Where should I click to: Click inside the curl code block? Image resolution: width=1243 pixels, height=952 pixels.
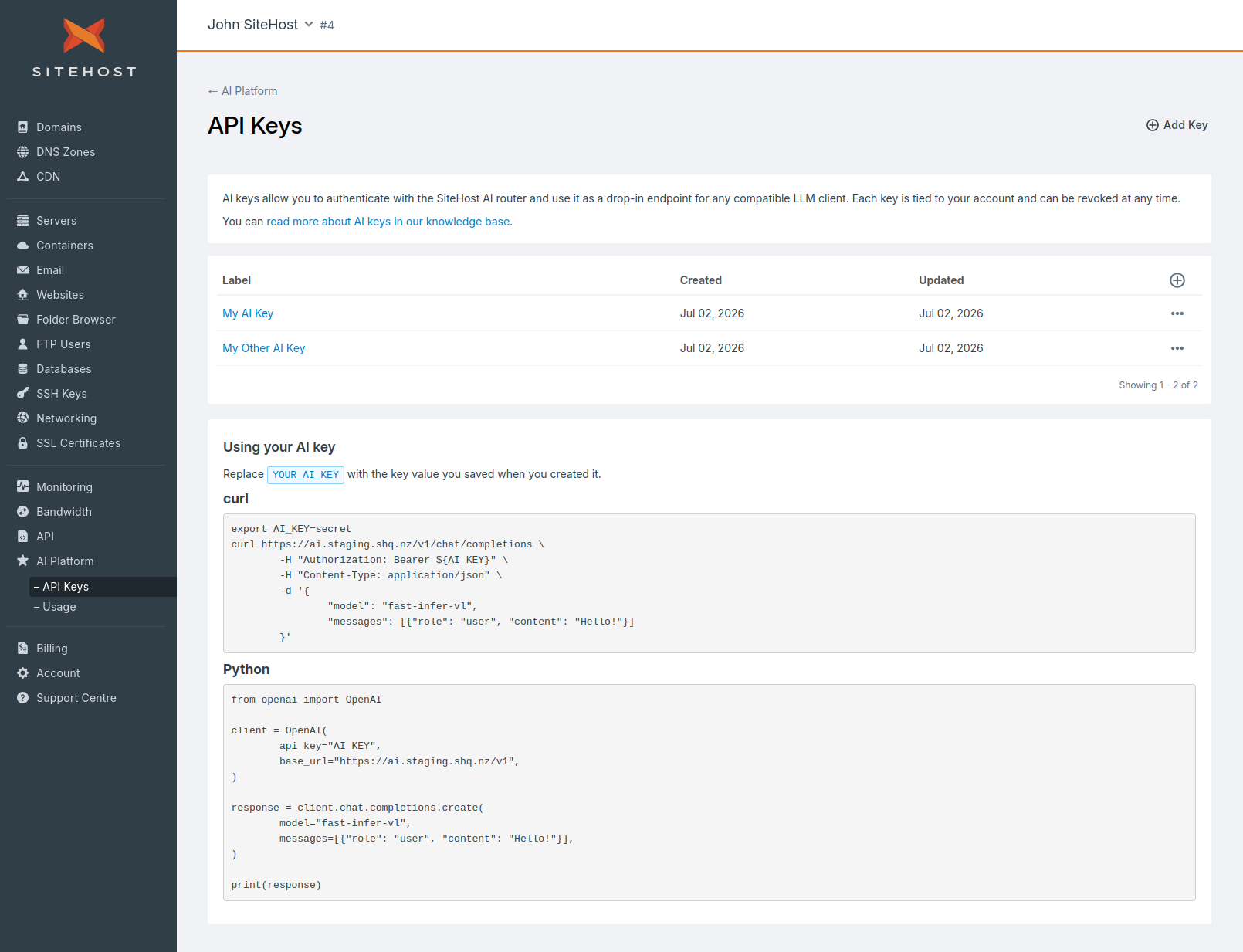tap(709, 583)
